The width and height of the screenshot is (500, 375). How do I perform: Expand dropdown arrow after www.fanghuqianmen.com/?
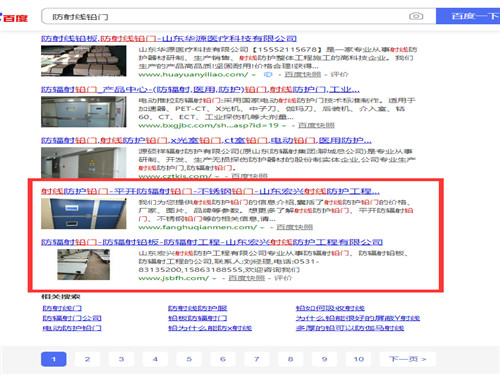(x=262, y=228)
